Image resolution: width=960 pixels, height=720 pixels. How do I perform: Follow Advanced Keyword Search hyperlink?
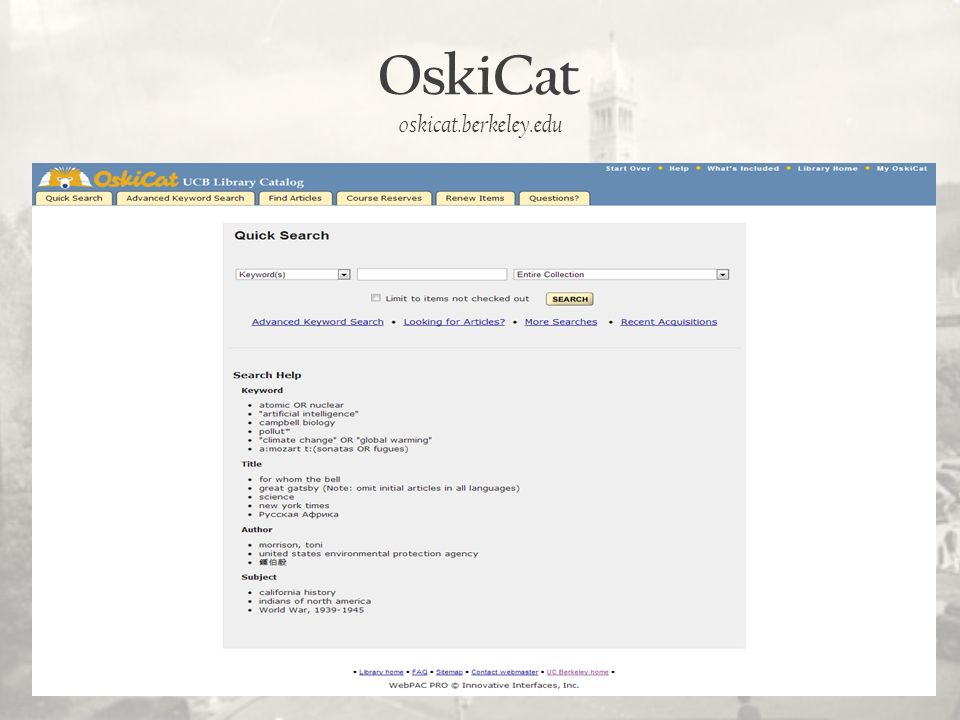pos(318,322)
